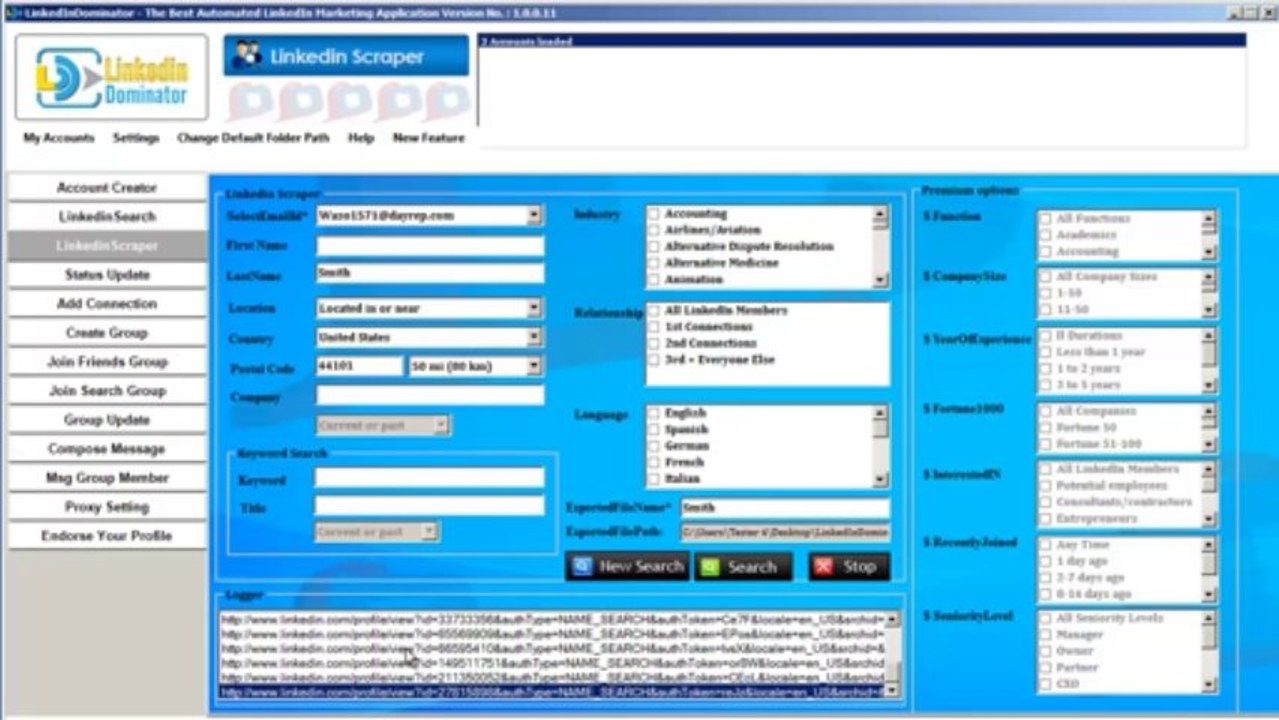This screenshot has height=720, width=1279.
Task: Open the Join Search Group section
Action: pyautogui.click(x=107, y=391)
